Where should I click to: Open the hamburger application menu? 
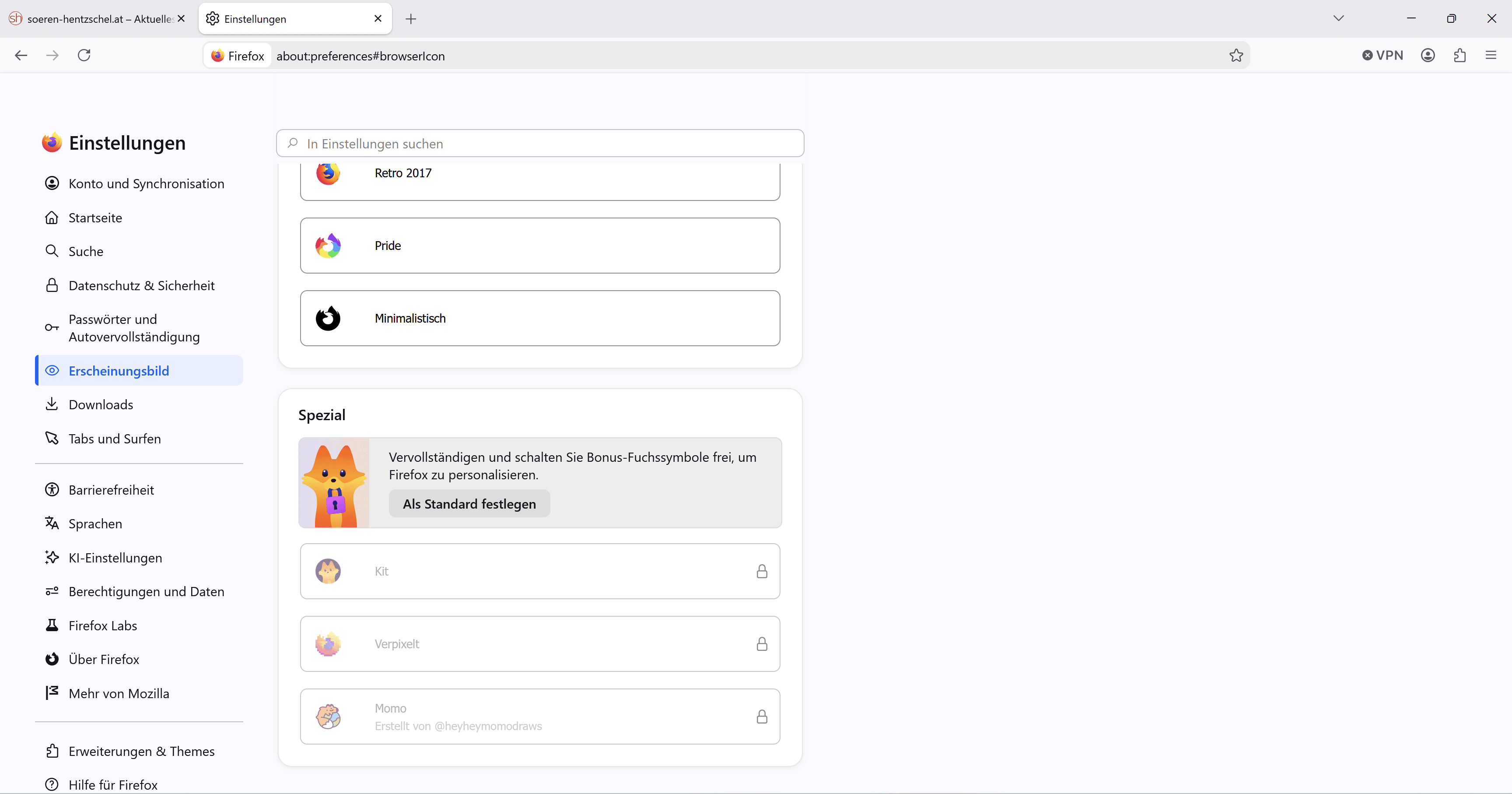(x=1491, y=55)
